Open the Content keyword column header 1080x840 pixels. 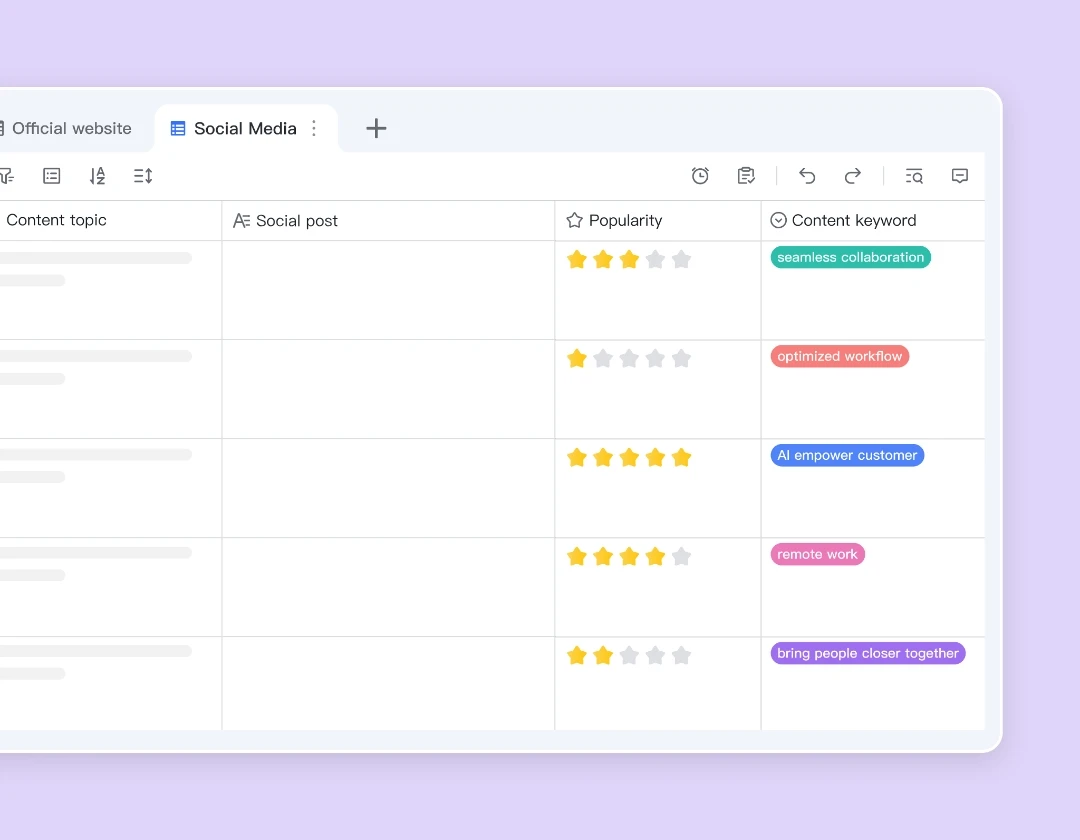pyautogui.click(x=853, y=220)
